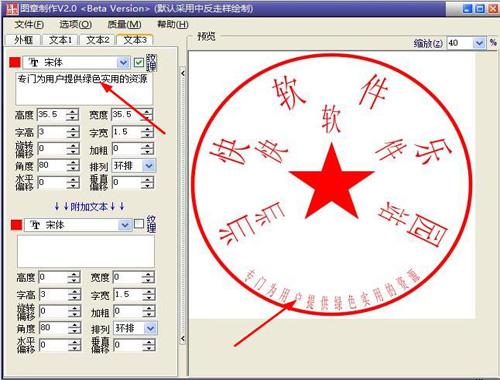Open the top 宋体 font dropdown
Screen dimensions: 500x380
point(123,62)
